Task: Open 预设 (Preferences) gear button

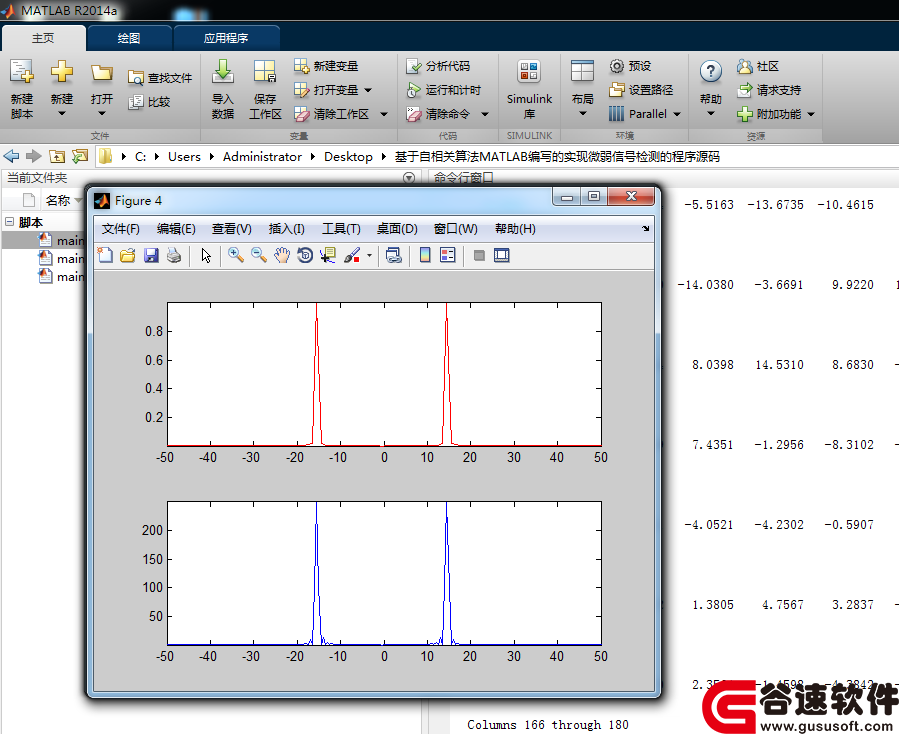Action: click(x=630, y=66)
